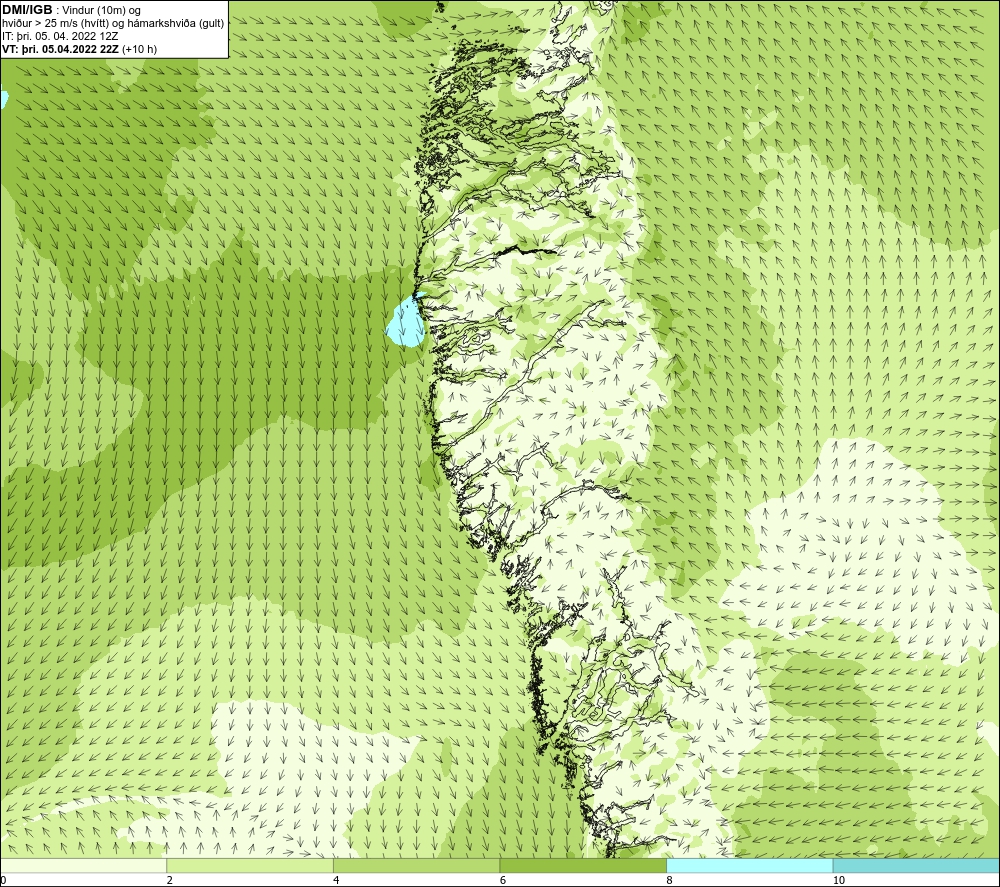The width and height of the screenshot is (1000, 887).
Task: Click the legend value 10
Action: coord(839,880)
